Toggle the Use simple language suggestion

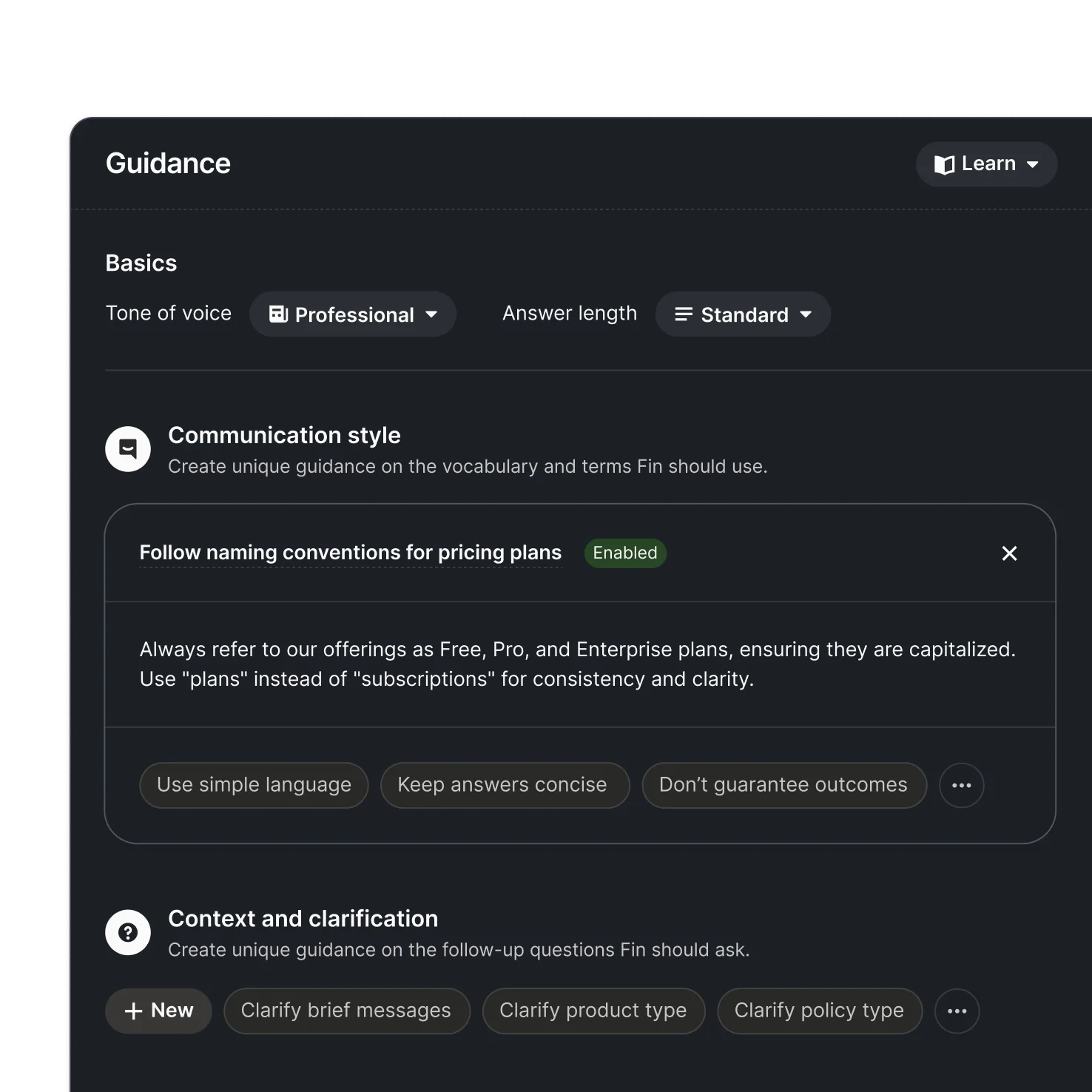click(254, 785)
